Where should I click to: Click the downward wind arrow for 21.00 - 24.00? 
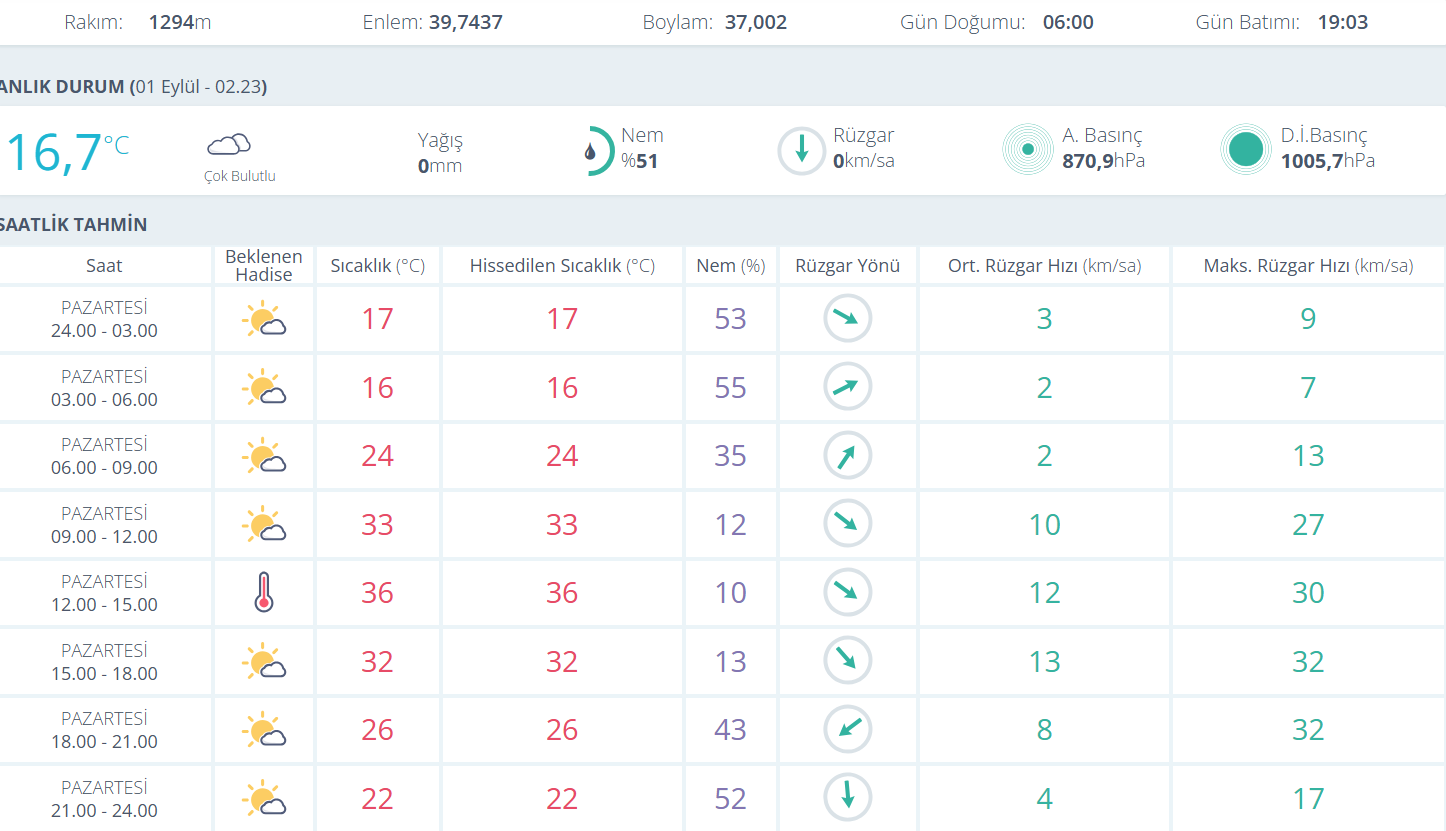[x=847, y=797]
